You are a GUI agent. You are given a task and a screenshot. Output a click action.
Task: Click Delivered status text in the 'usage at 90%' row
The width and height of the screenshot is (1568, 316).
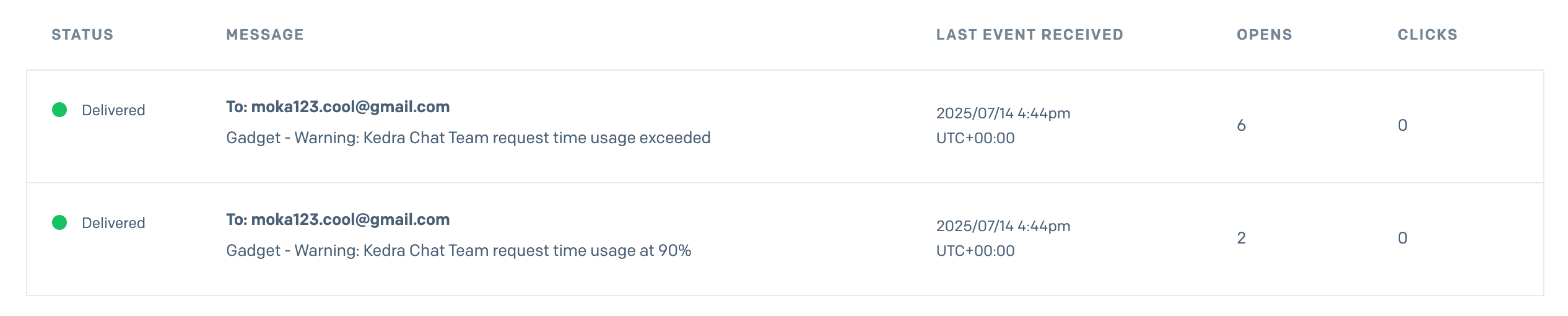pyautogui.click(x=113, y=223)
